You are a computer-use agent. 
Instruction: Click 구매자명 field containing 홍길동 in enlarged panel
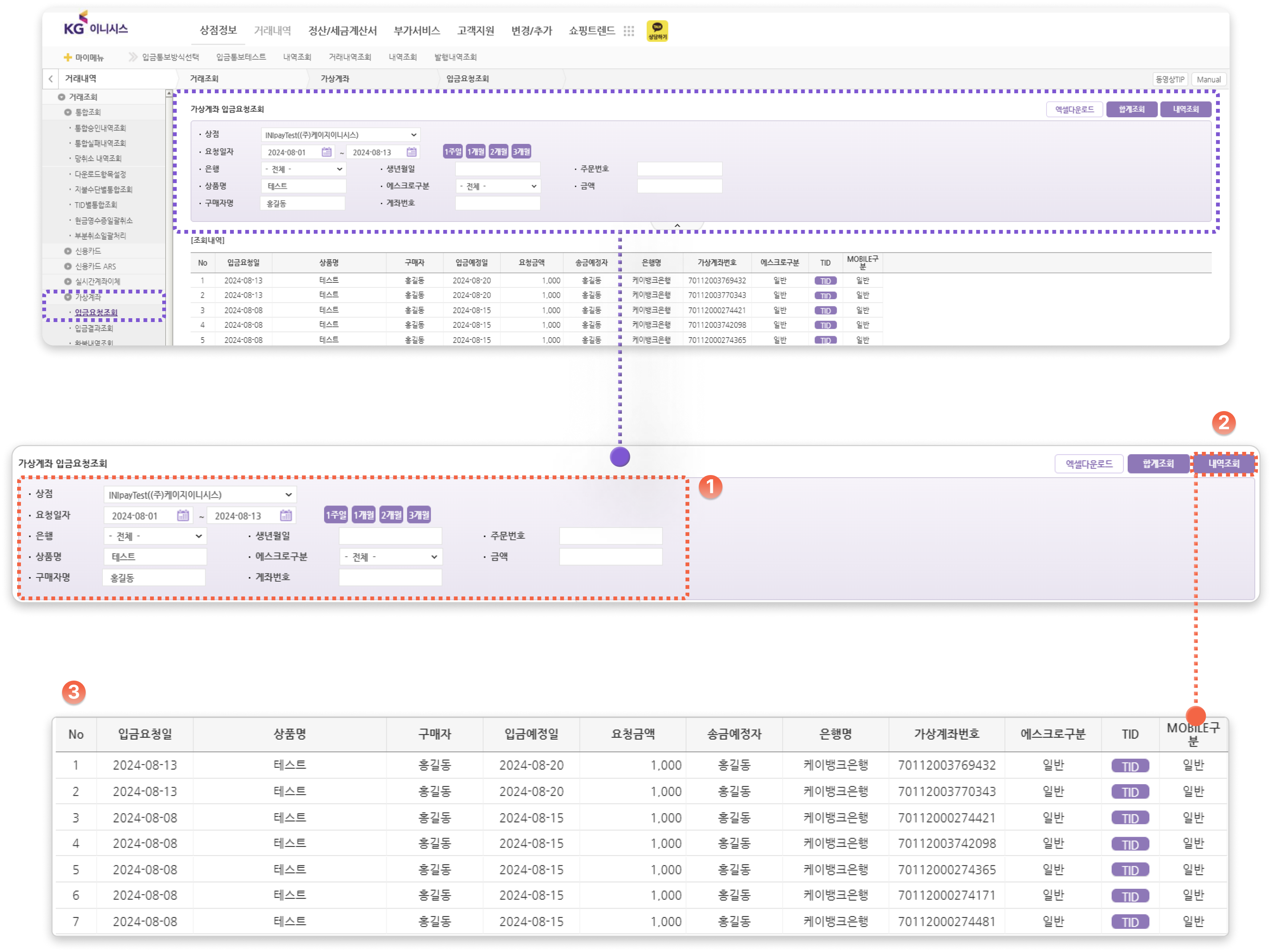[x=153, y=577]
